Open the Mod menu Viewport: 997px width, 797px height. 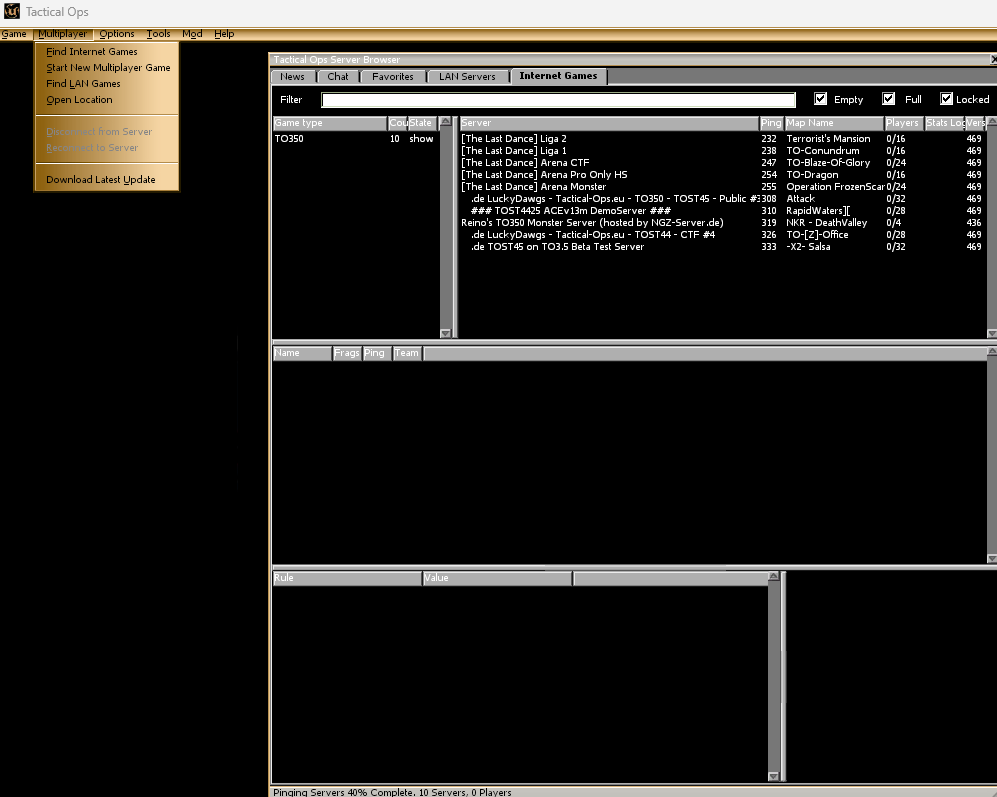pyautogui.click(x=192, y=34)
